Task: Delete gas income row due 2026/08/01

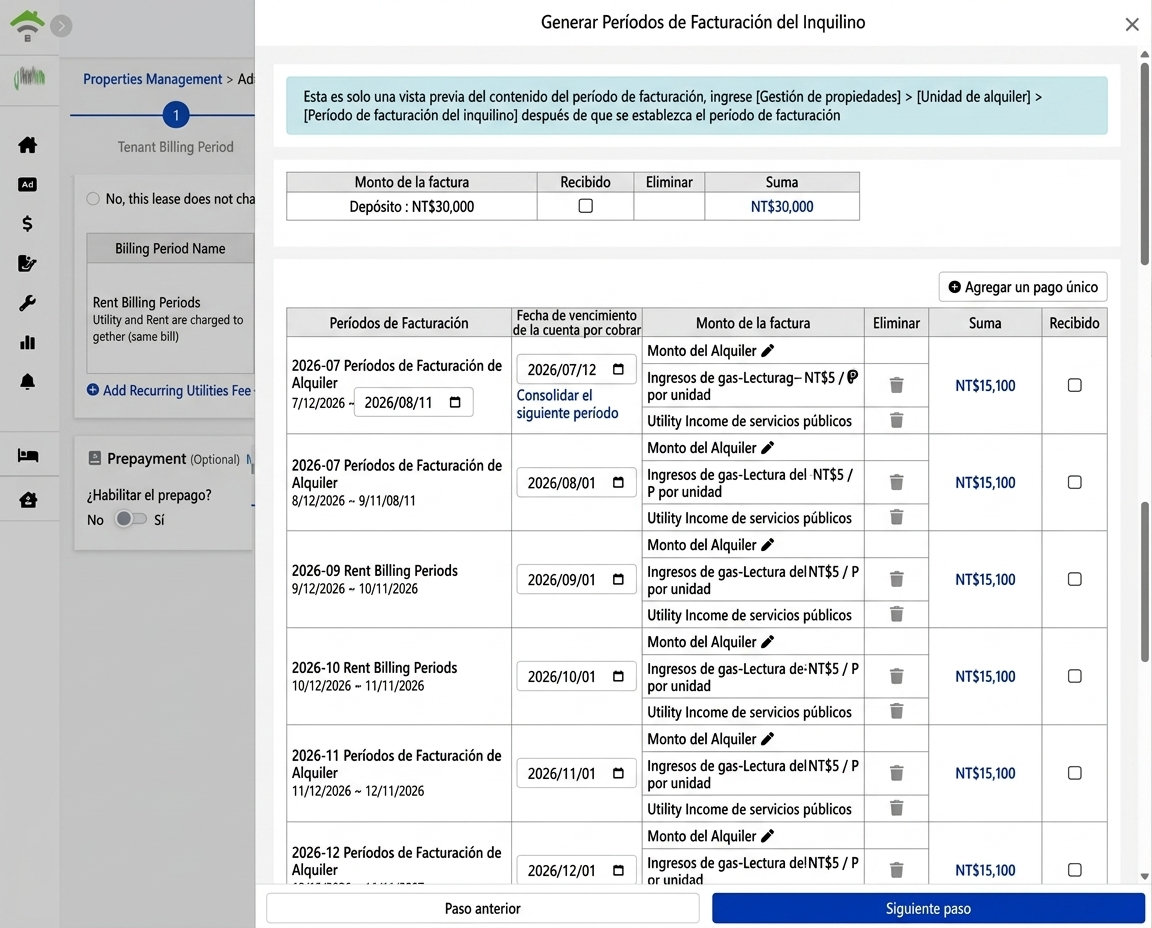Action: [x=896, y=482]
